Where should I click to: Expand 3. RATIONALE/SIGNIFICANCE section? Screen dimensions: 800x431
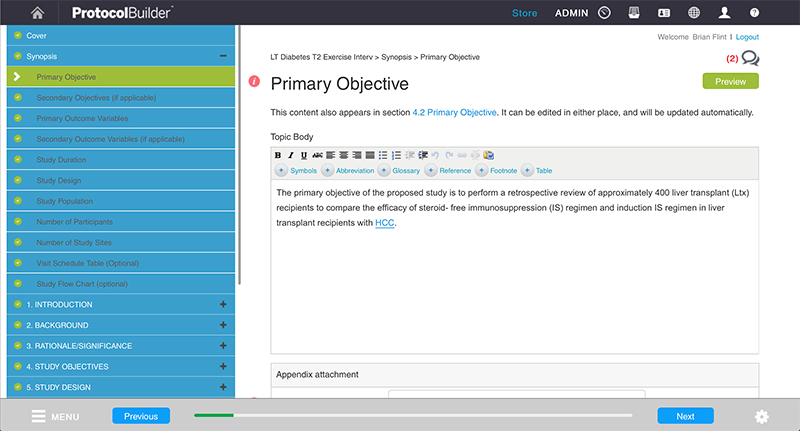point(223,345)
